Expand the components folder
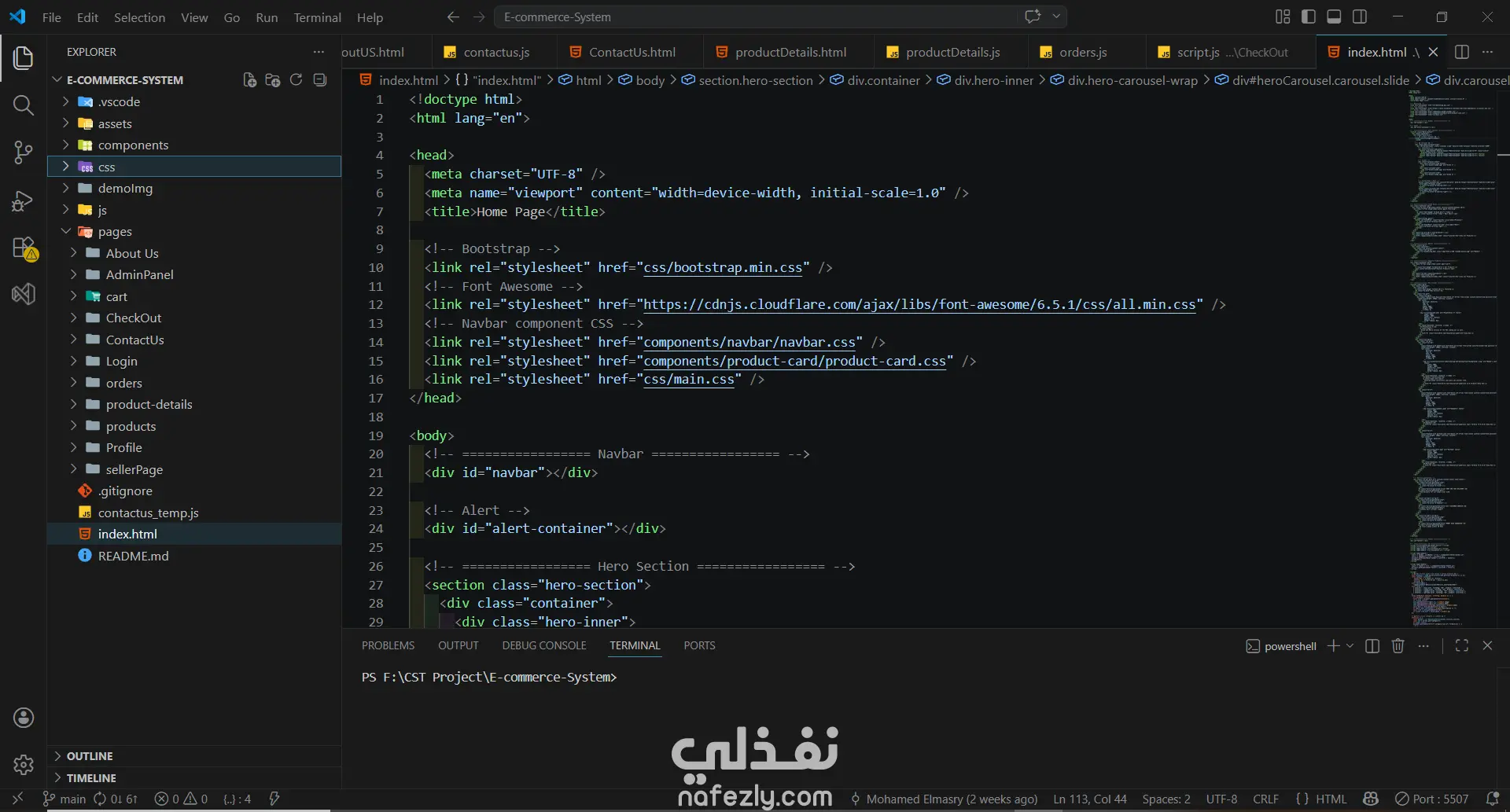Image resolution: width=1510 pixels, height=812 pixels. coord(194,145)
